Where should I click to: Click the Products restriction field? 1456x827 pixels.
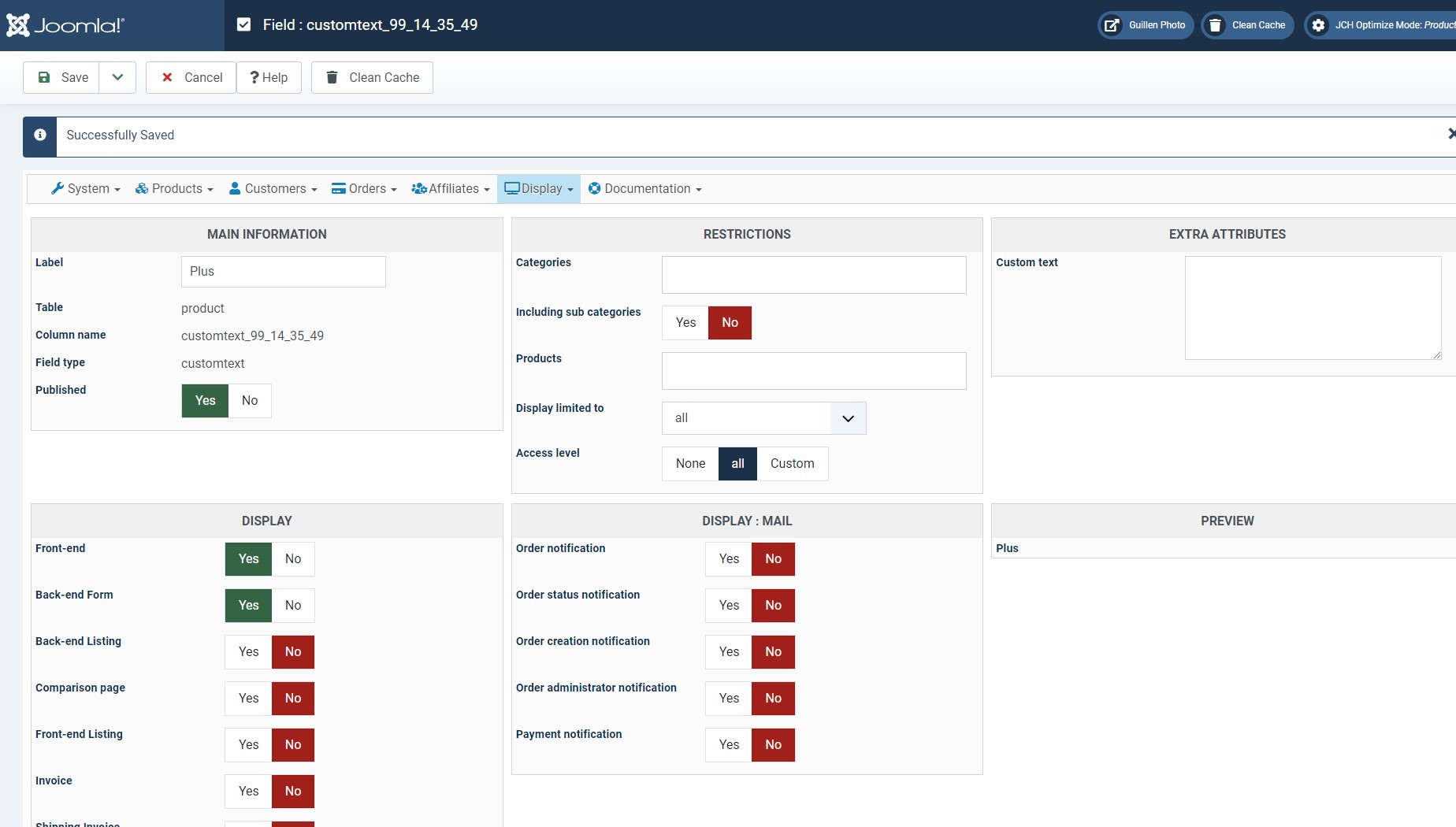coord(814,371)
